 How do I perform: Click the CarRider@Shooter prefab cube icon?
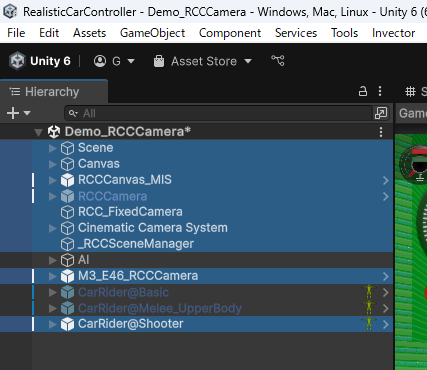67,324
